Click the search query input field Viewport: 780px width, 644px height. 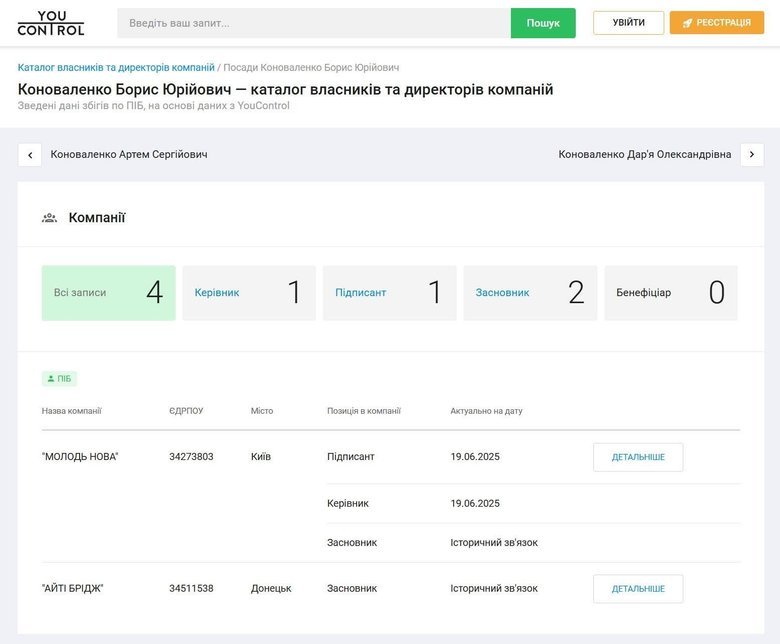click(x=314, y=23)
